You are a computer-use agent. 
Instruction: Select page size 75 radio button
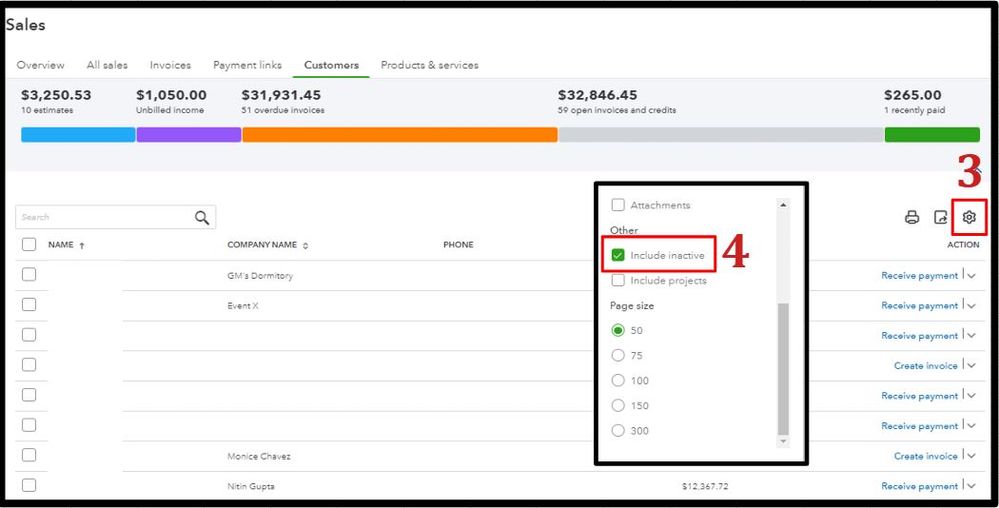pos(617,355)
